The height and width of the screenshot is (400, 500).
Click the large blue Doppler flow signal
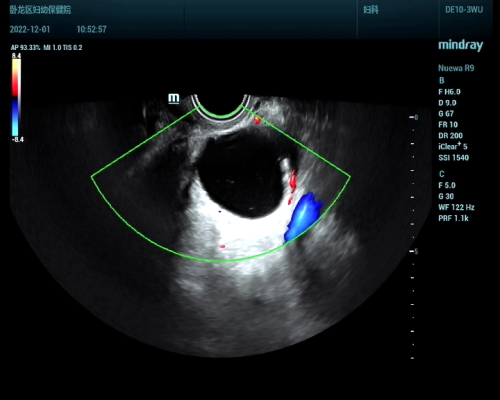(303, 217)
